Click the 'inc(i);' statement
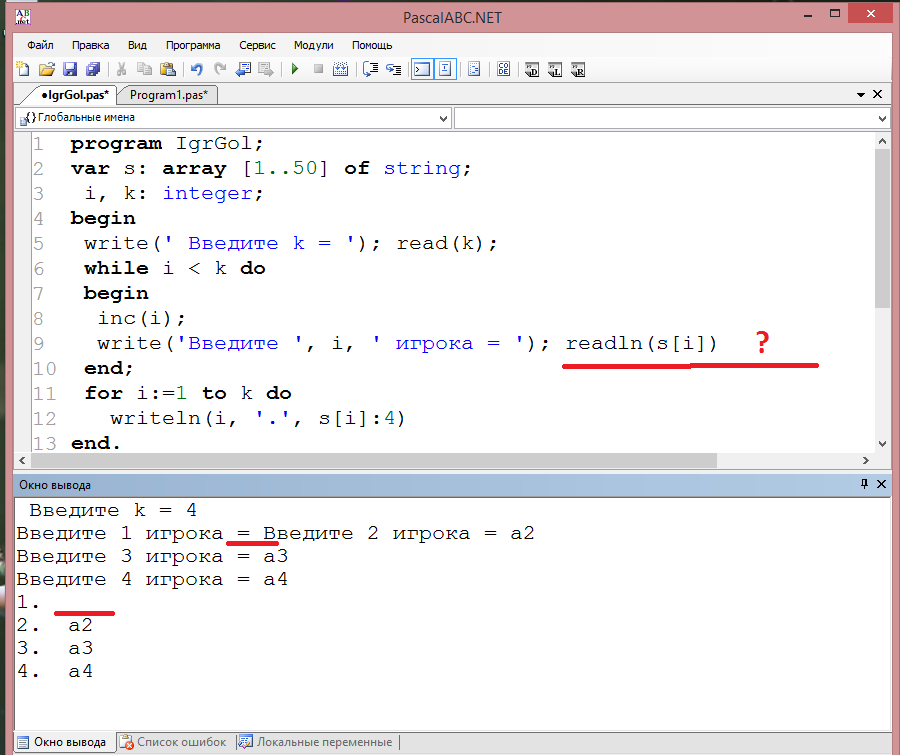This screenshot has height=755, width=900. tap(141, 318)
